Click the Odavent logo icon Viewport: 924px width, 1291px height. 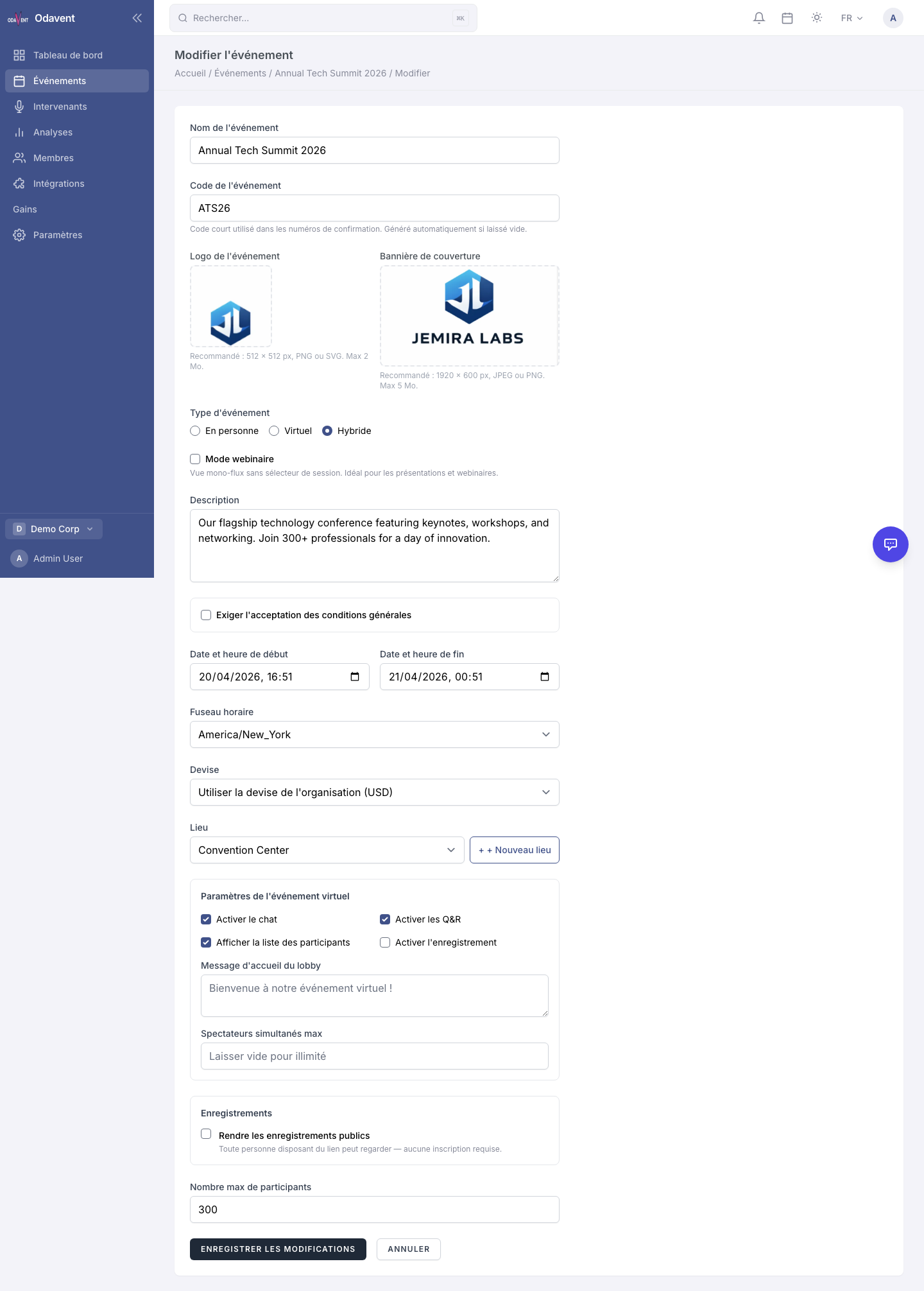pyautogui.click(x=18, y=18)
